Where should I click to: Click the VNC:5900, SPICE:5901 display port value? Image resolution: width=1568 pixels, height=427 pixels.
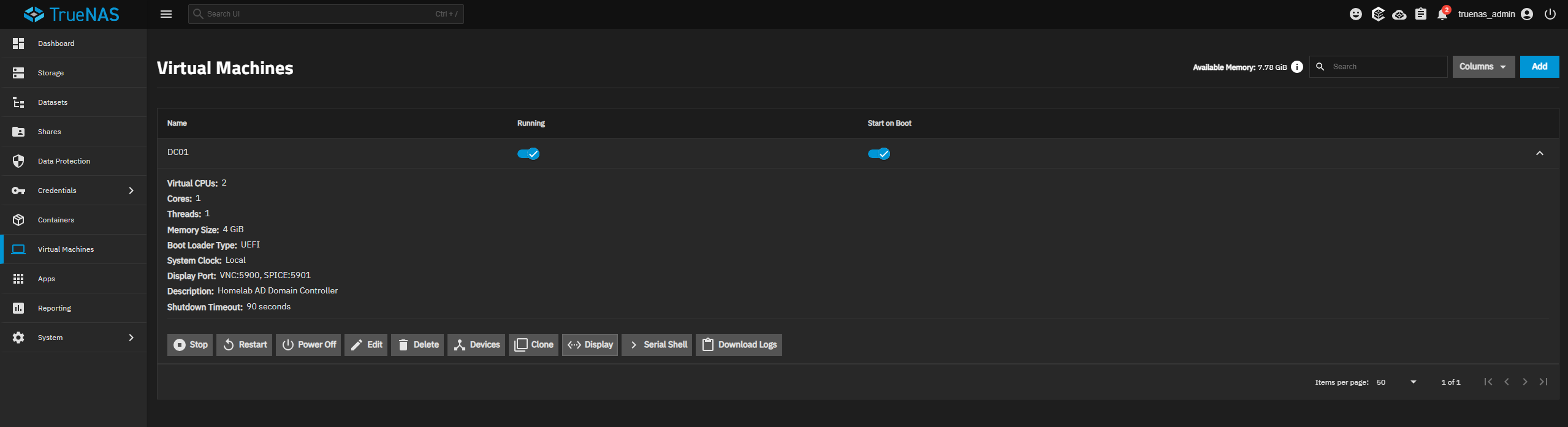click(265, 276)
